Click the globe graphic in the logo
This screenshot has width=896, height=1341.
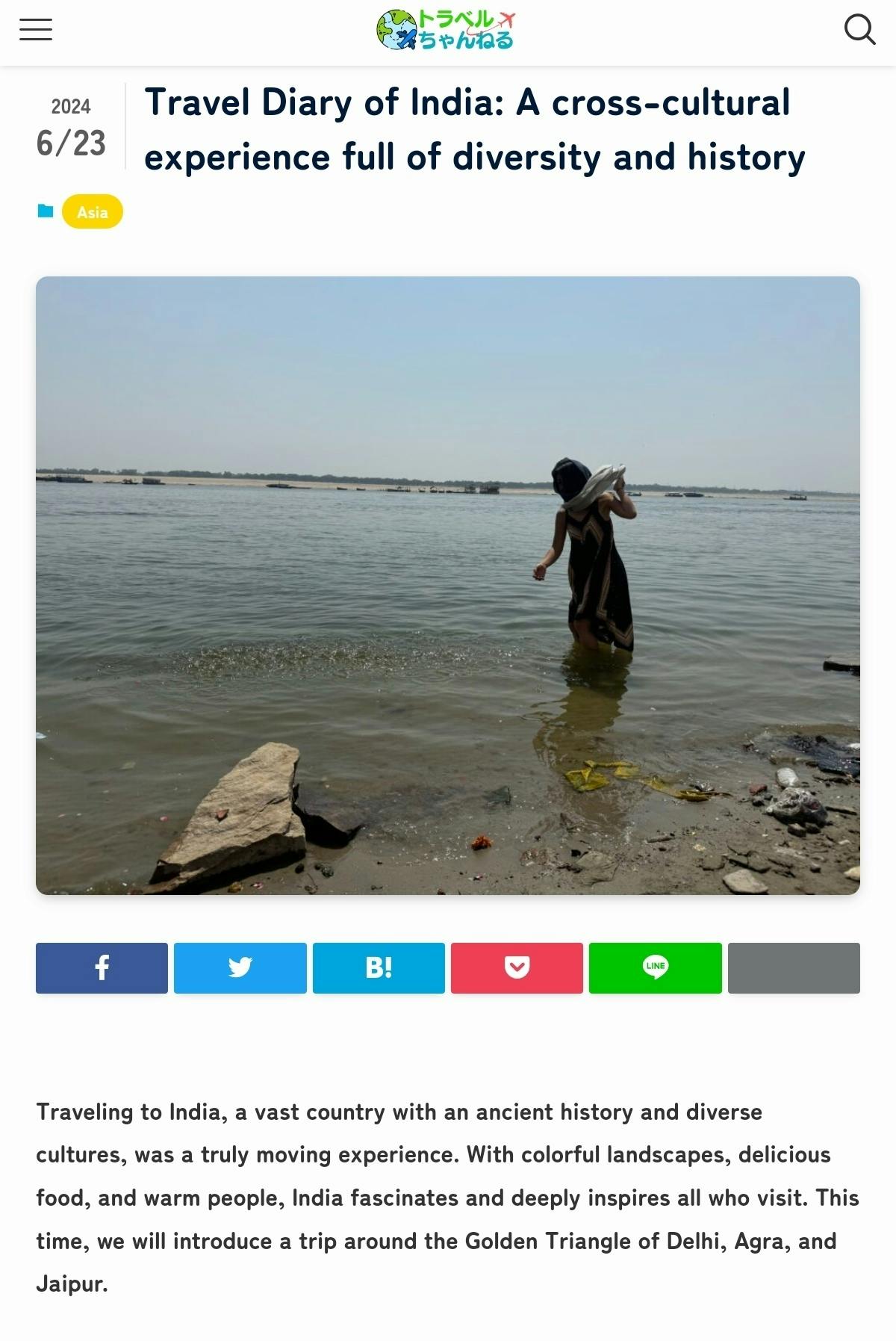coord(396,30)
